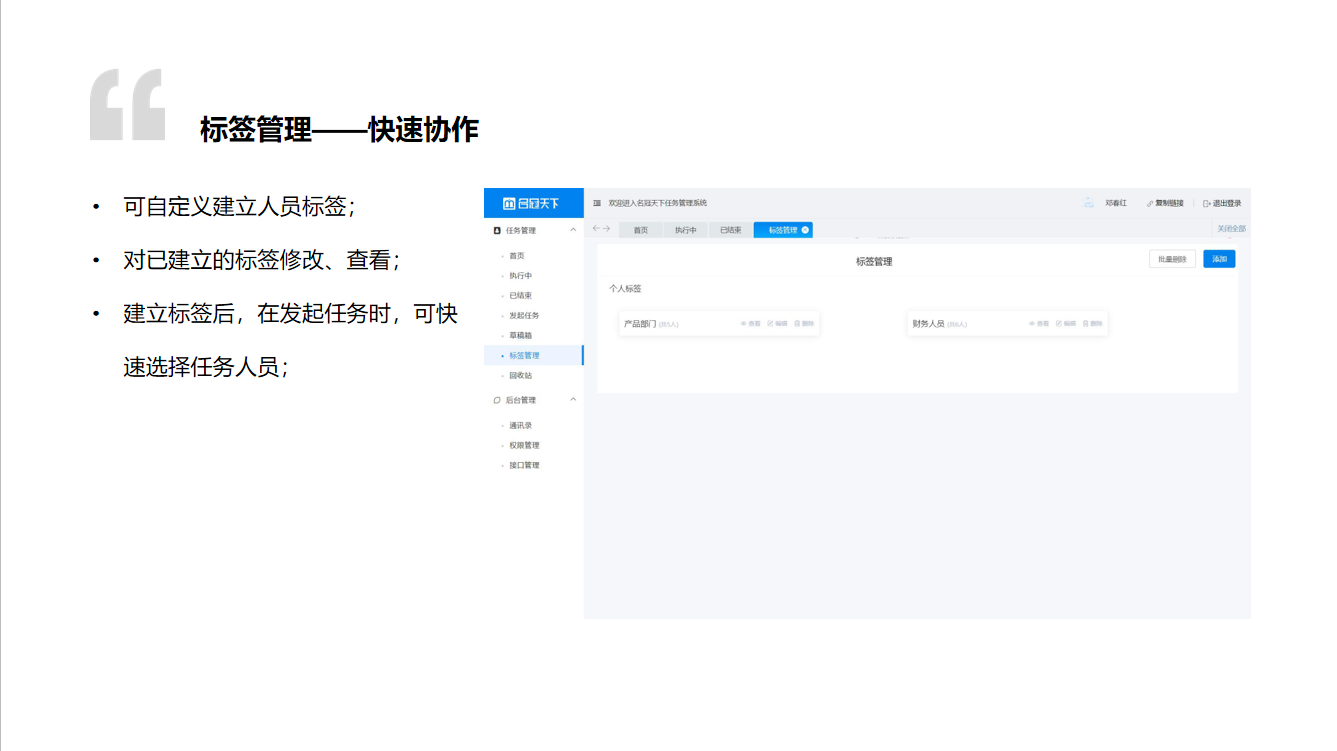Click 关闭全部 to close all tabs
The height and width of the screenshot is (751, 1337).
coord(1231,229)
